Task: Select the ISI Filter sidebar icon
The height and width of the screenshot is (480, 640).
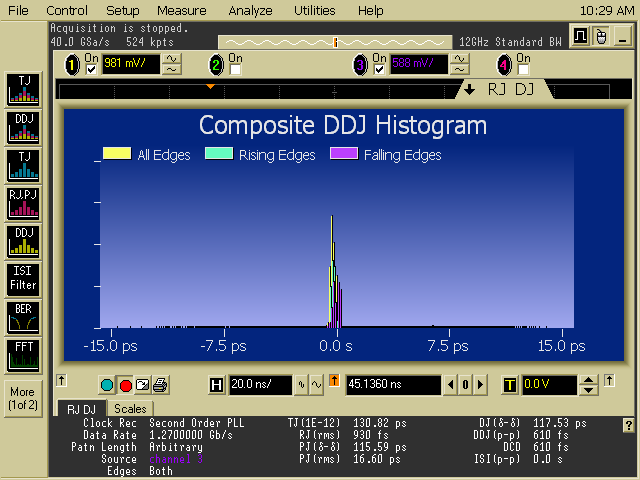Action: pyautogui.click(x=22, y=278)
